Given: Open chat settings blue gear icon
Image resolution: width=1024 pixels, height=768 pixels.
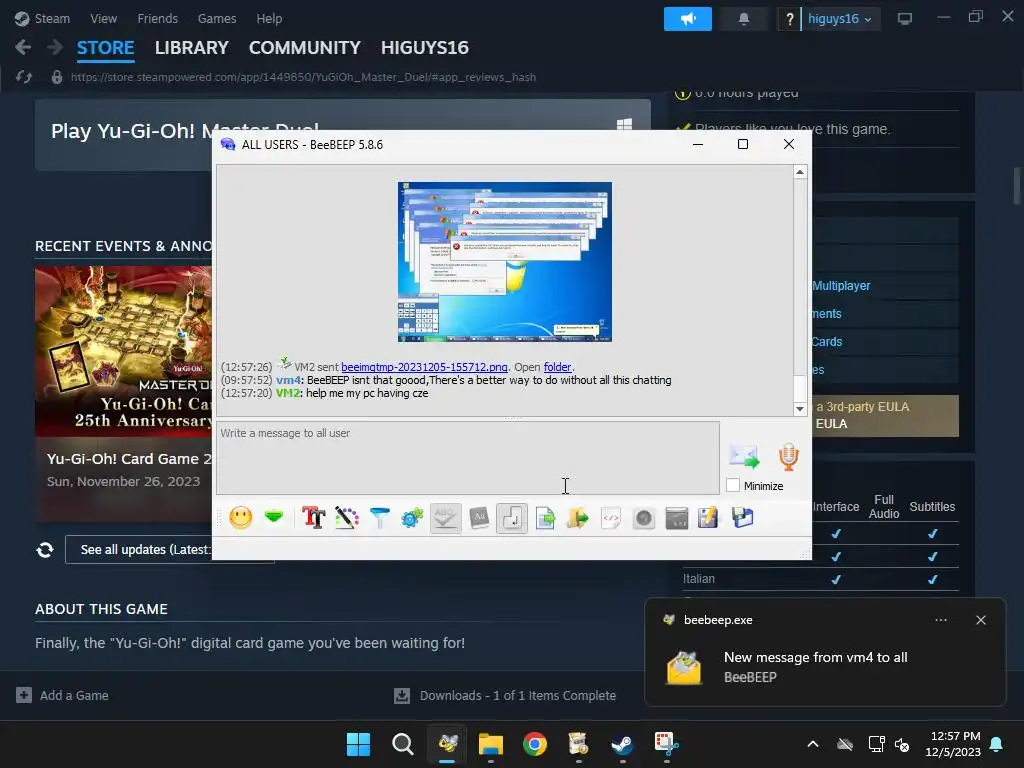Looking at the screenshot, I should point(412,518).
